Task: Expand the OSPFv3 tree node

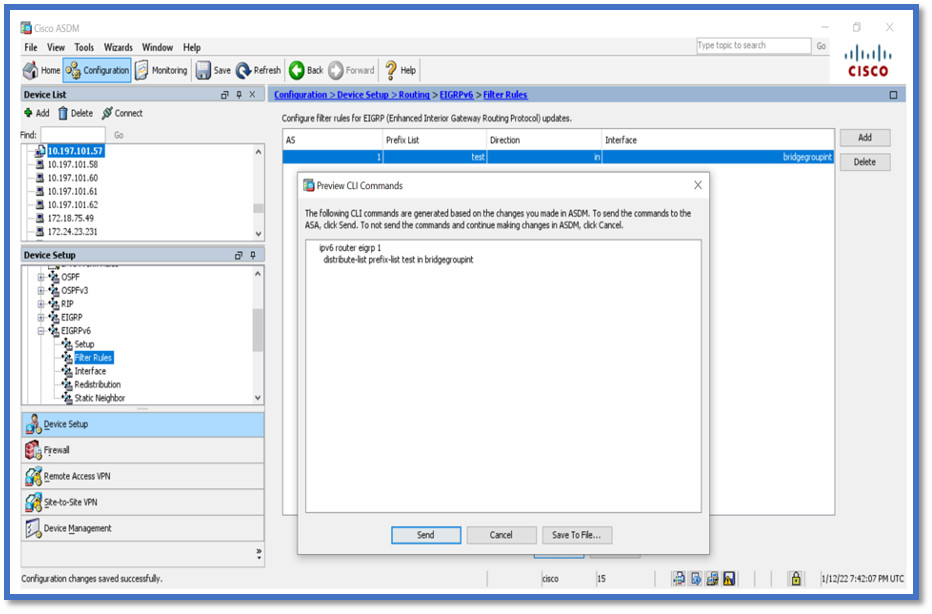Action: (x=41, y=291)
